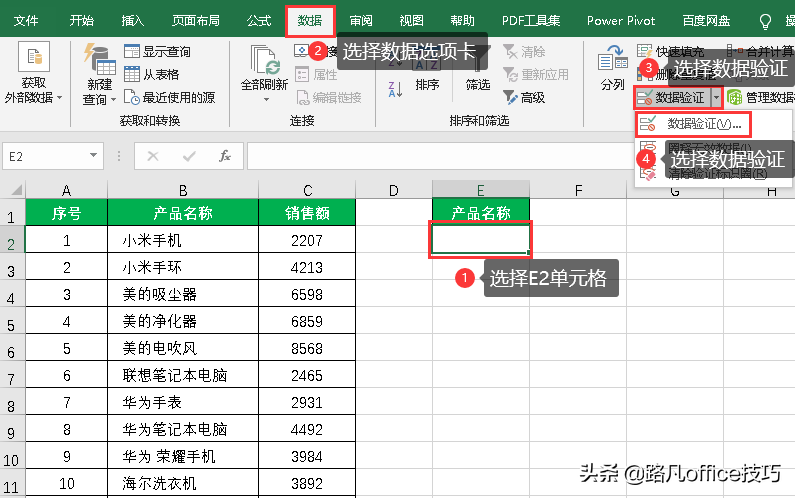
Task: Click 清除 filter option
Action: 524,51
